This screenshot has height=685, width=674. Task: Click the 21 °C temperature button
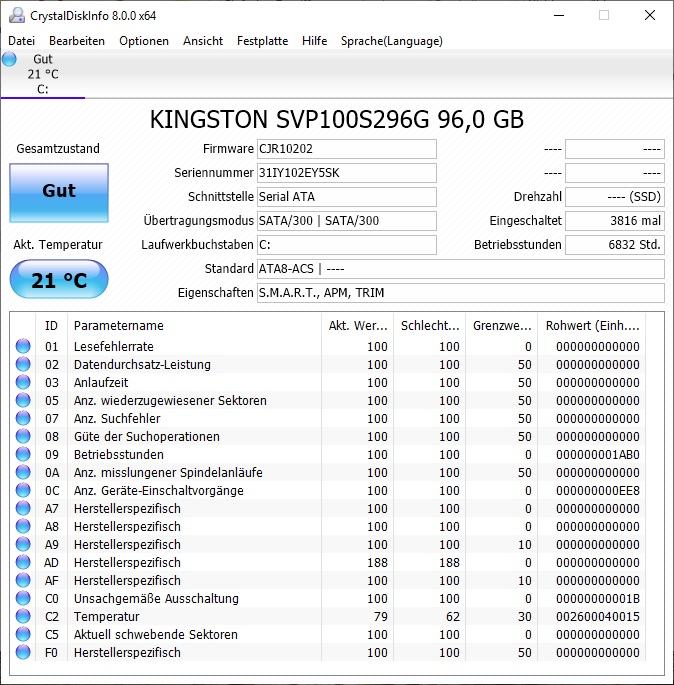pyautogui.click(x=59, y=280)
